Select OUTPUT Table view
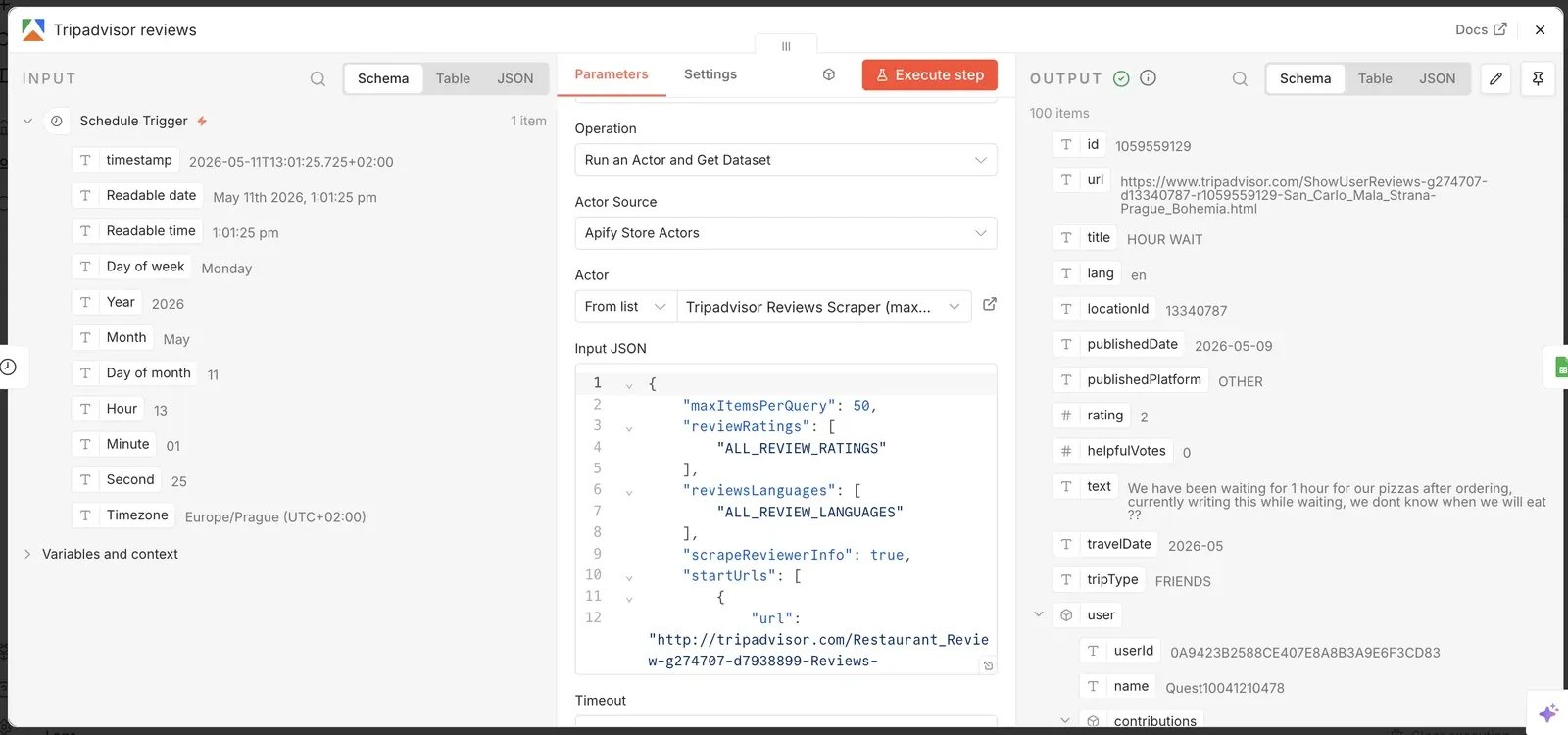 tap(1375, 78)
